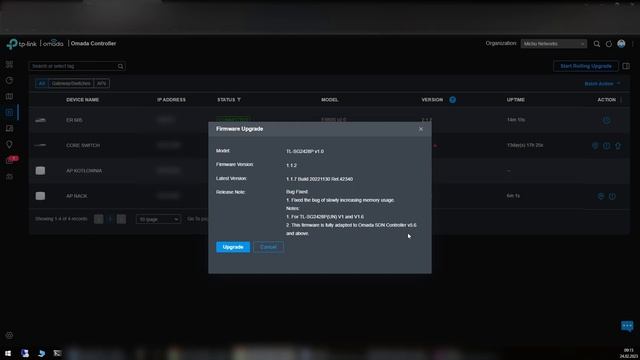Click the magnifier icon in the tag search field
The height and width of the screenshot is (360, 640).
point(120,66)
